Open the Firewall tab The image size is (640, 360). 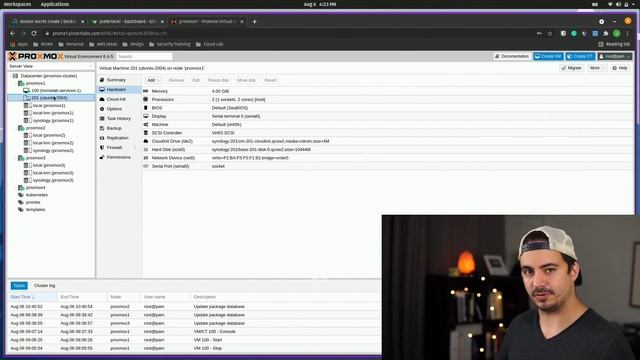pos(114,147)
